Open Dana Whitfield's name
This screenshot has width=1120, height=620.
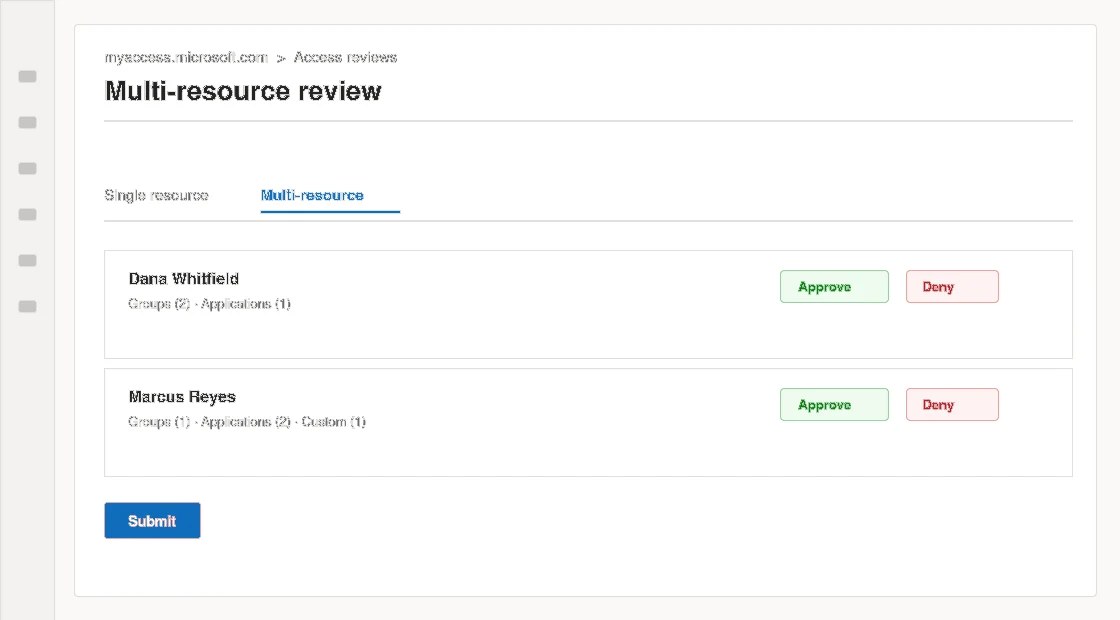click(x=184, y=279)
